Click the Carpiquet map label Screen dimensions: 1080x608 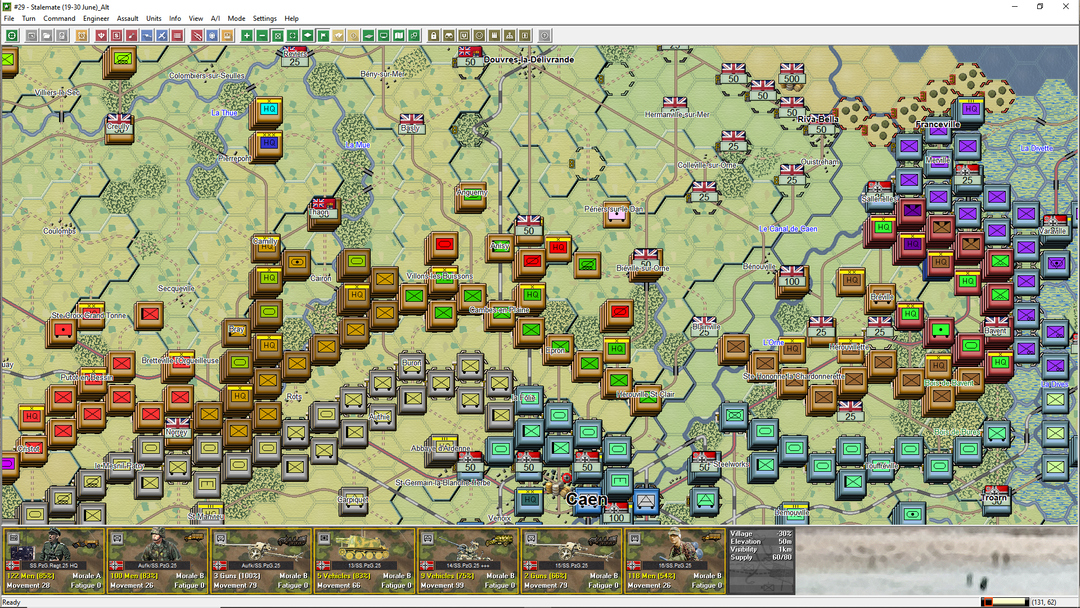[353, 499]
